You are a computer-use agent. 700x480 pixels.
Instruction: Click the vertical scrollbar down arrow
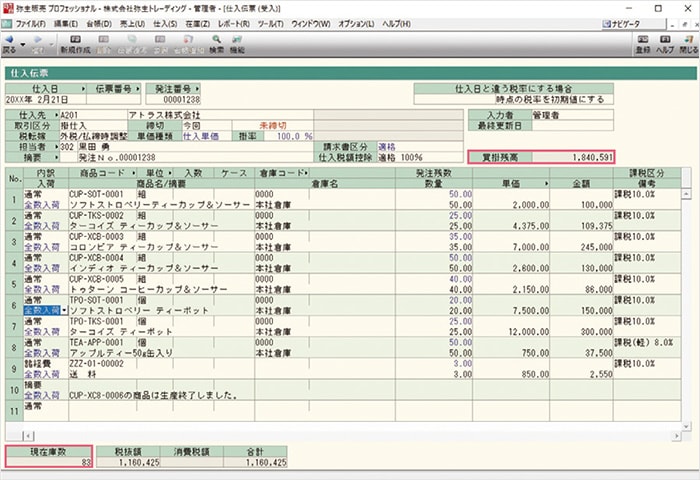[686, 426]
